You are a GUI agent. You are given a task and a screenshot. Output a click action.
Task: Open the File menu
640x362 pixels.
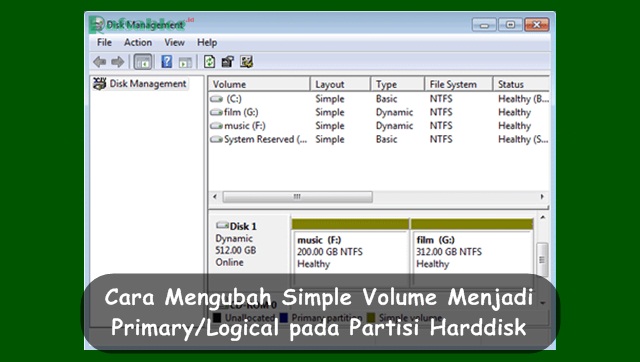[x=104, y=42]
